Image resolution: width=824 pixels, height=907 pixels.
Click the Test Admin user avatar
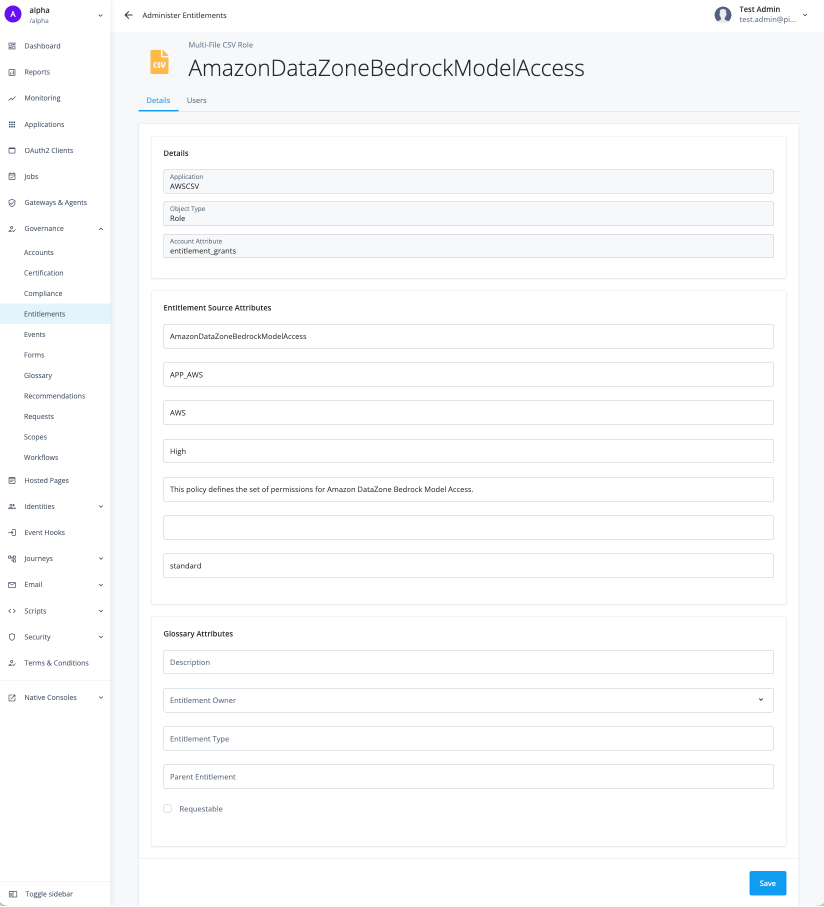point(723,15)
